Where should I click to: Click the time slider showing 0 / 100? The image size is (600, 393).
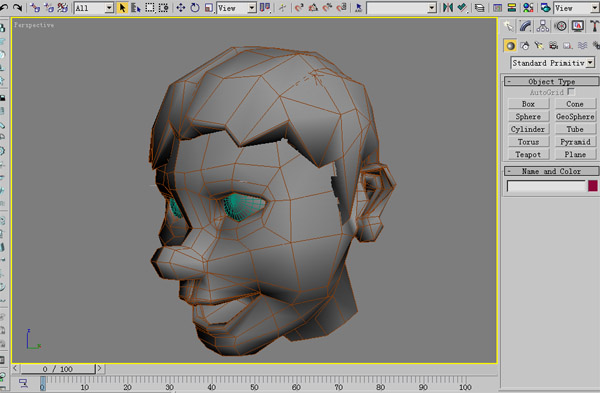tap(57, 369)
